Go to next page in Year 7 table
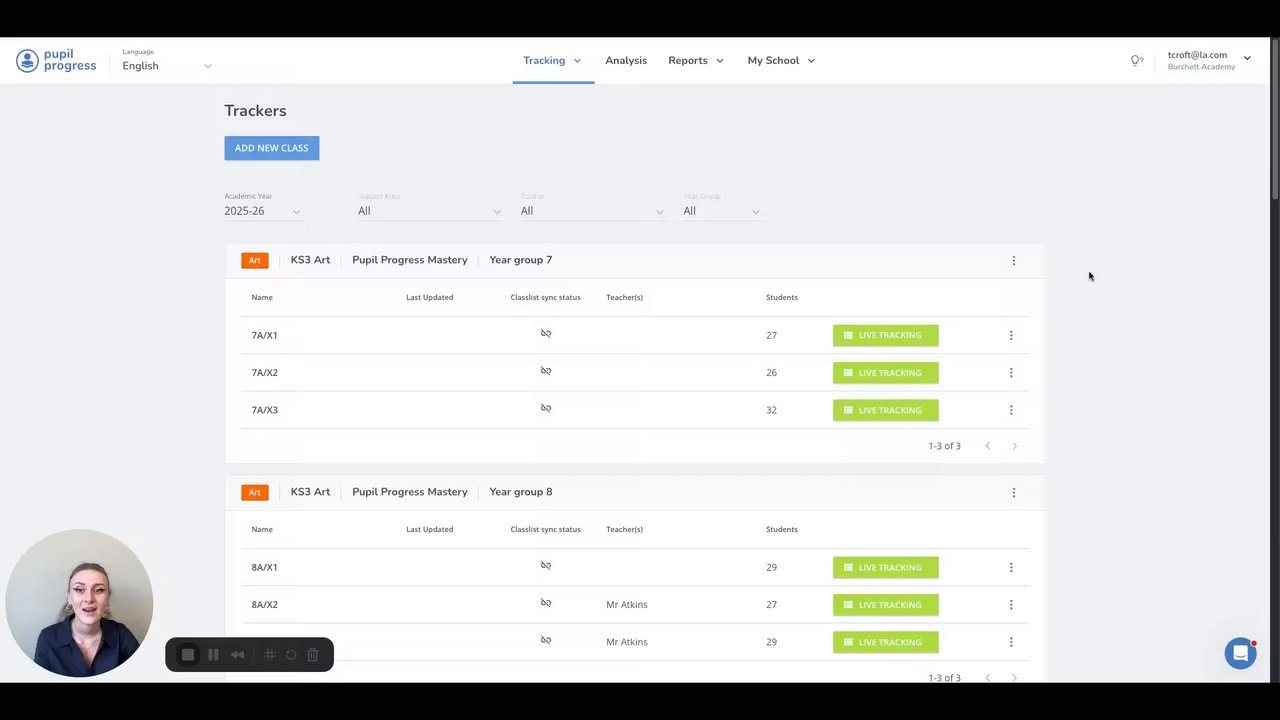 [1014, 446]
